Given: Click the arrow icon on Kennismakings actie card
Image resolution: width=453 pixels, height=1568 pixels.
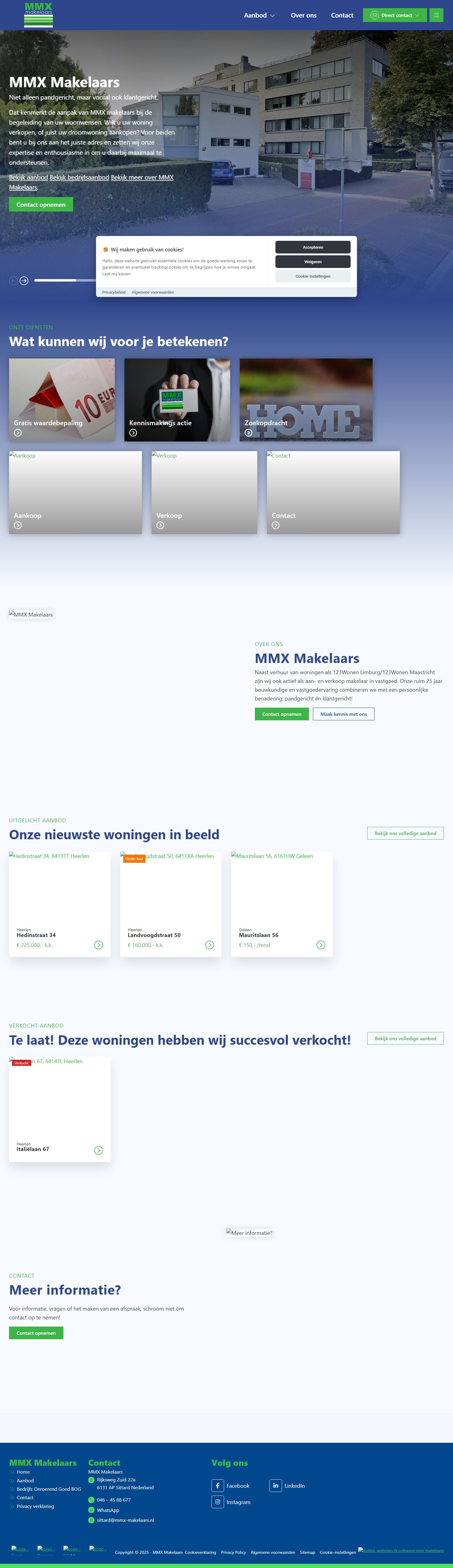Looking at the screenshot, I should pyautogui.click(x=133, y=433).
